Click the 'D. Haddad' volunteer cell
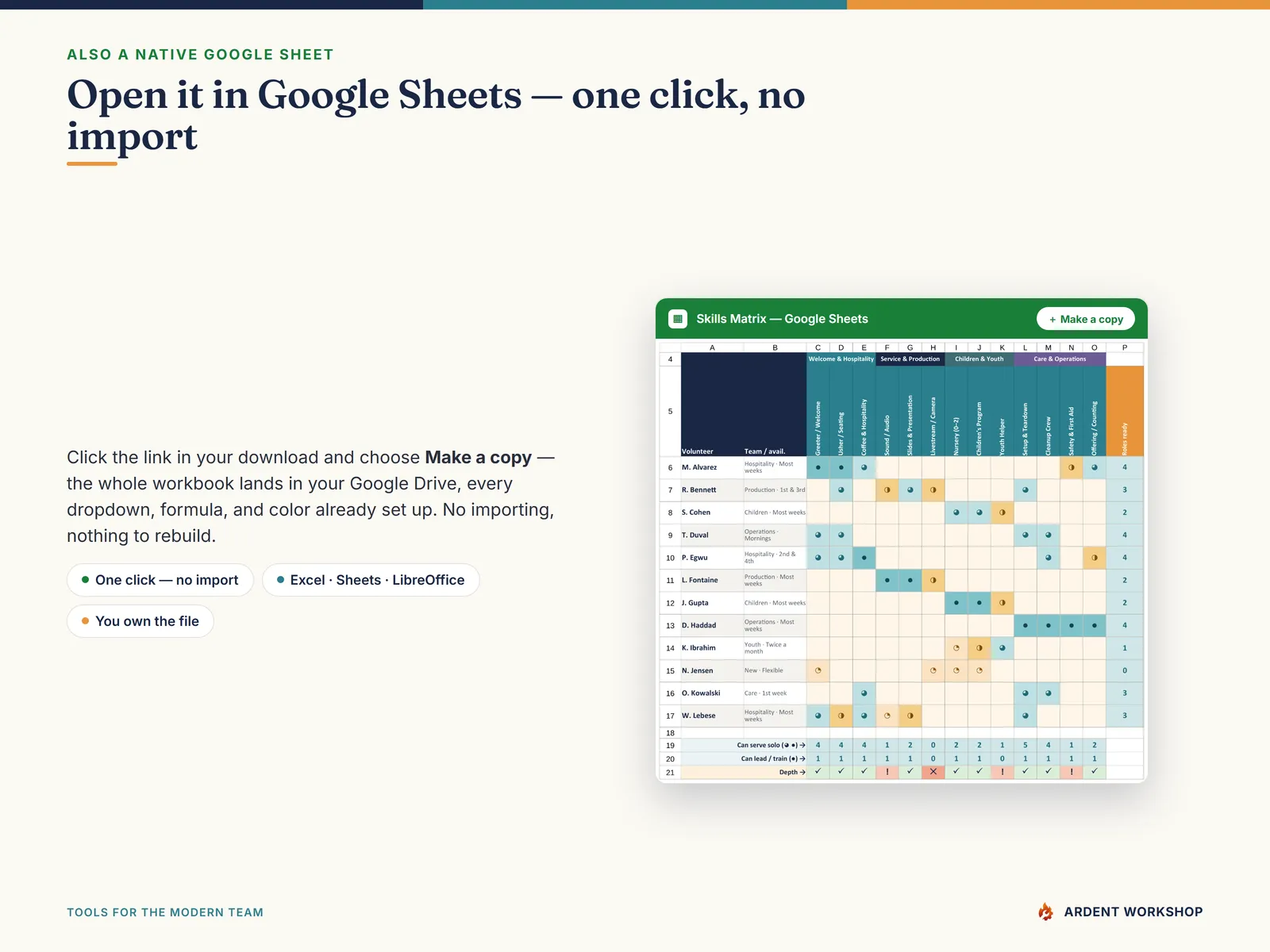1270x952 pixels. (x=712, y=626)
